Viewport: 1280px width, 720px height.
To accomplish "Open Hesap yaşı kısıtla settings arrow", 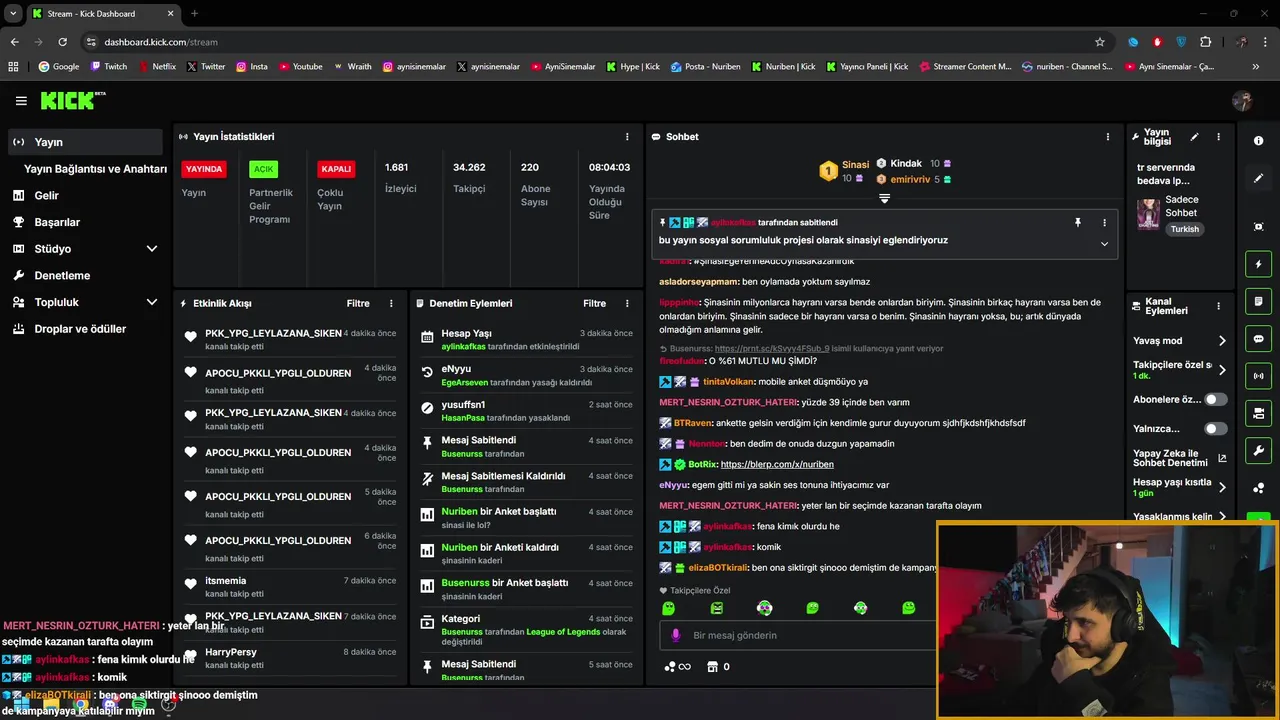I will point(1222,487).
